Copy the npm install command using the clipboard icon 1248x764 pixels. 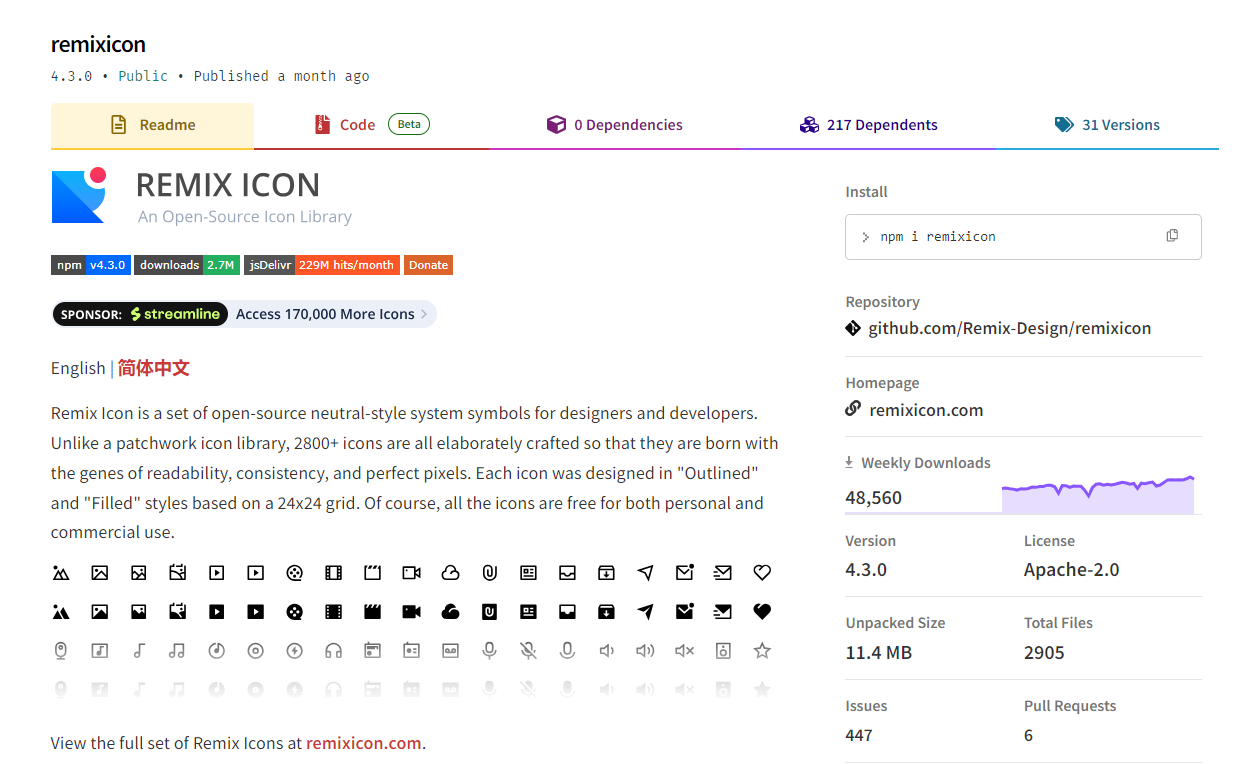[x=1172, y=234]
